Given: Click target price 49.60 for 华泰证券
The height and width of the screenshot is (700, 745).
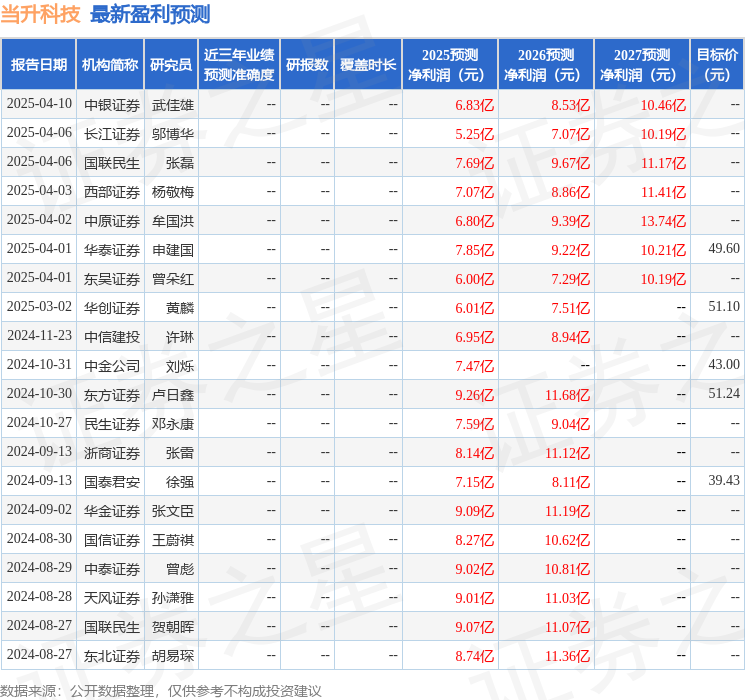Looking at the screenshot, I should point(723,249).
